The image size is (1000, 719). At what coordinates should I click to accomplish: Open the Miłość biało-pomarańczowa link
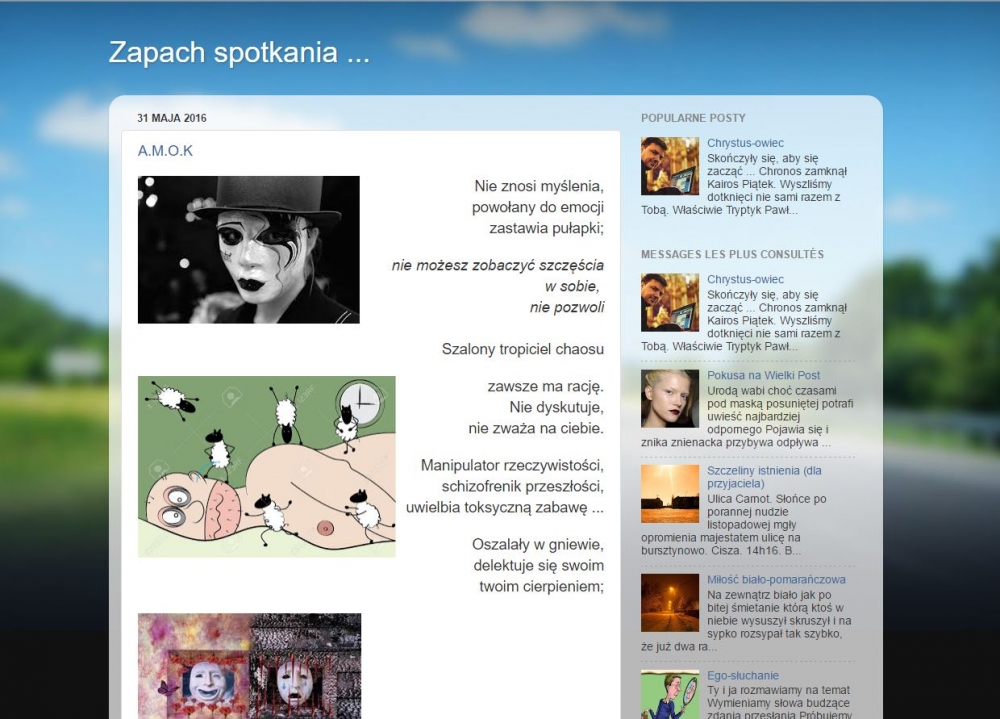pyautogui.click(x=776, y=579)
